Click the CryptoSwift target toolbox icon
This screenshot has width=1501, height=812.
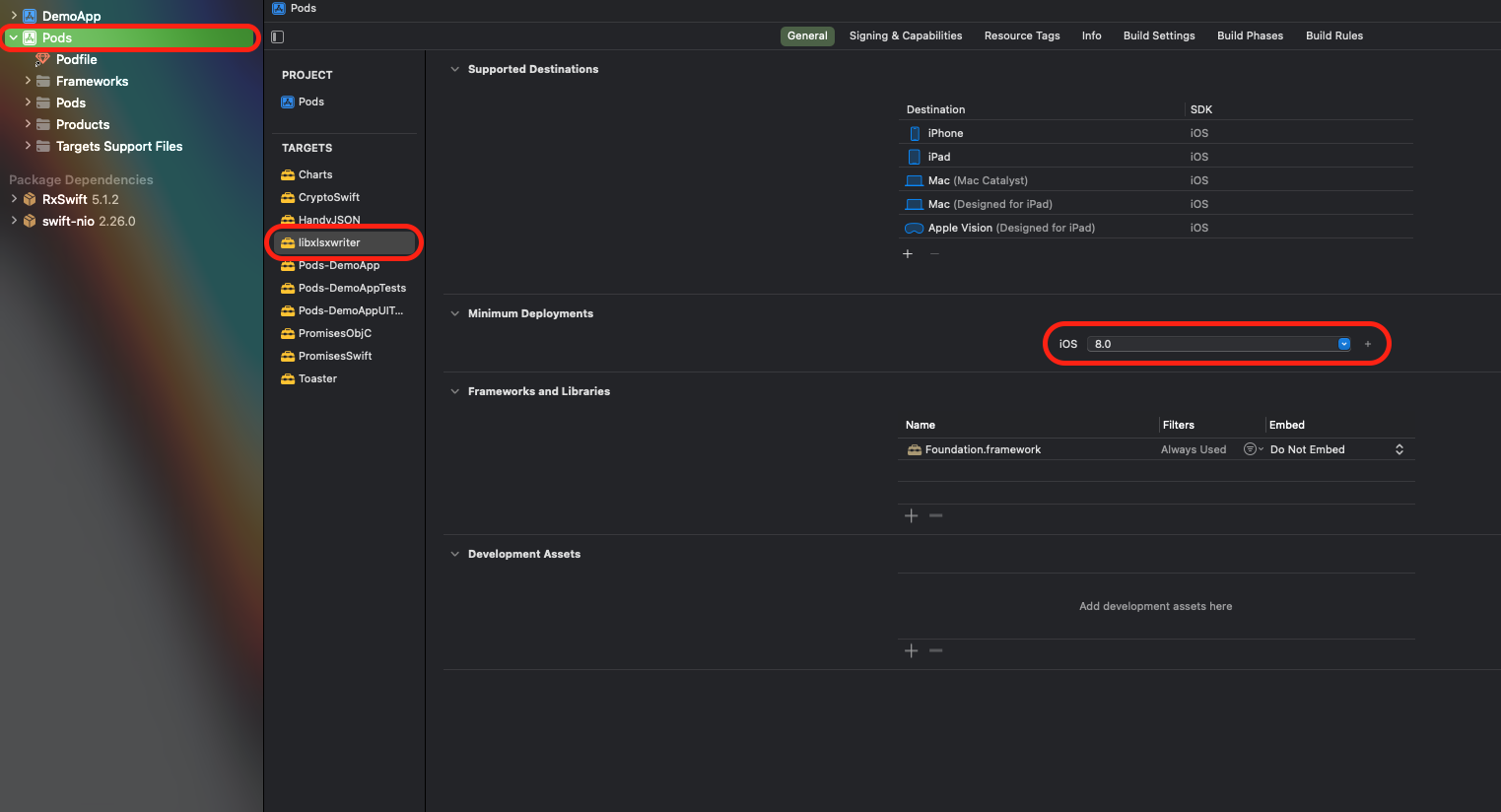click(288, 197)
